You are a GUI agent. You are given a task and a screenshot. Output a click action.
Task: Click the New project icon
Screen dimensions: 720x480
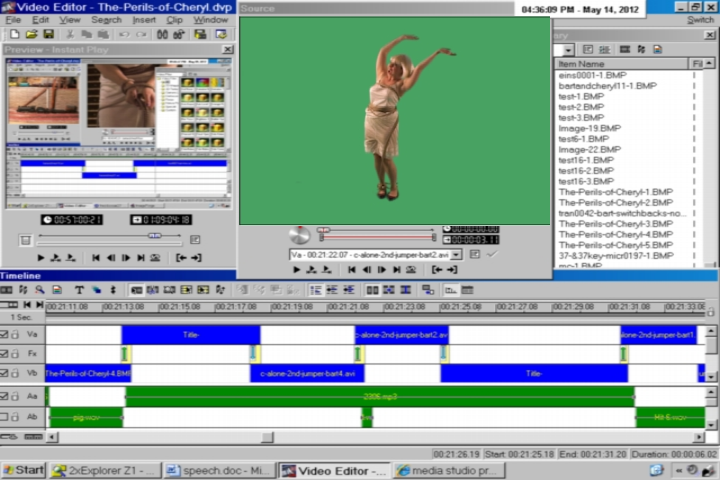pyautogui.click(x=15, y=34)
